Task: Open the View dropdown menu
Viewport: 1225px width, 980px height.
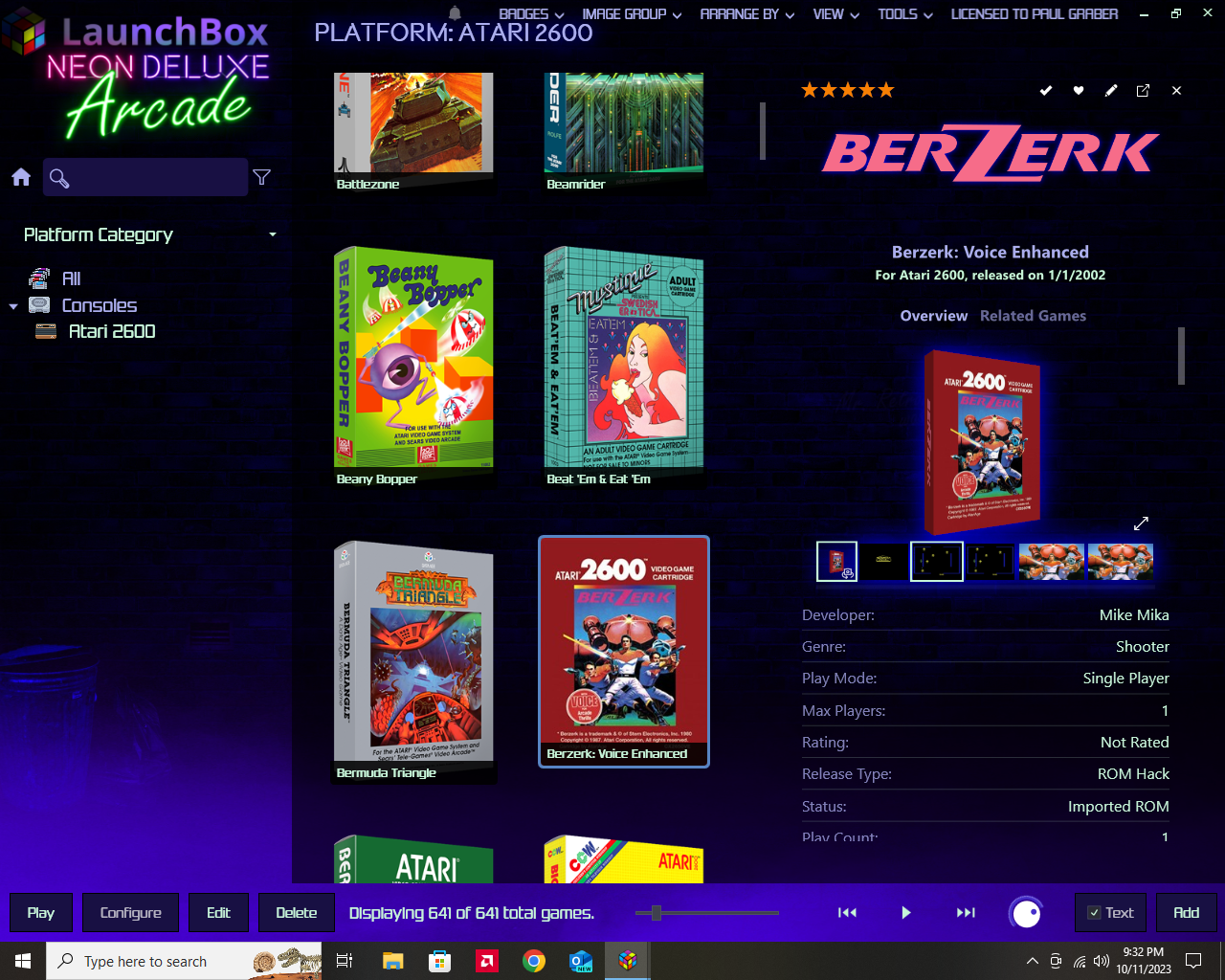Action: click(835, 14)
